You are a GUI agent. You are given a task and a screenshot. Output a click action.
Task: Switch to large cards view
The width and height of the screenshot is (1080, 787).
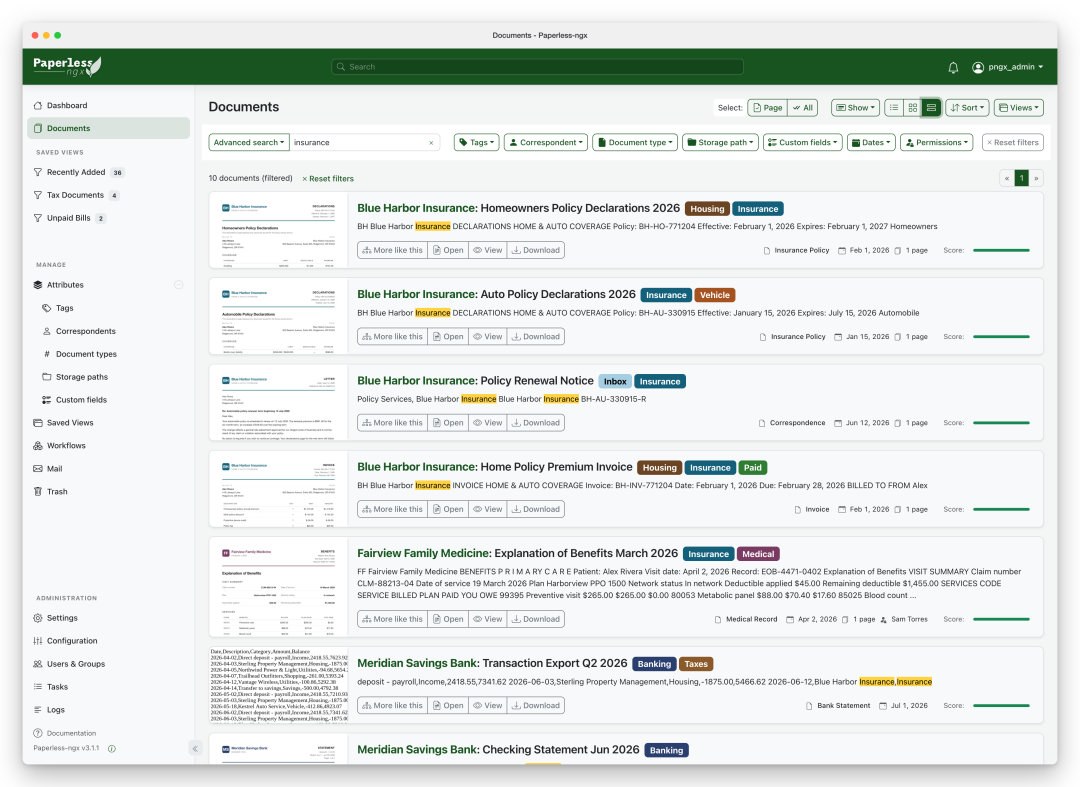[x=931, y=107]
